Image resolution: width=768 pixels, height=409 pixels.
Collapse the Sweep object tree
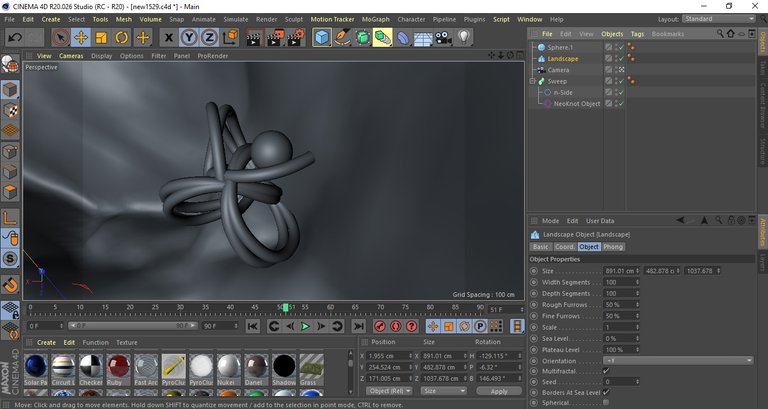[533, 81]
